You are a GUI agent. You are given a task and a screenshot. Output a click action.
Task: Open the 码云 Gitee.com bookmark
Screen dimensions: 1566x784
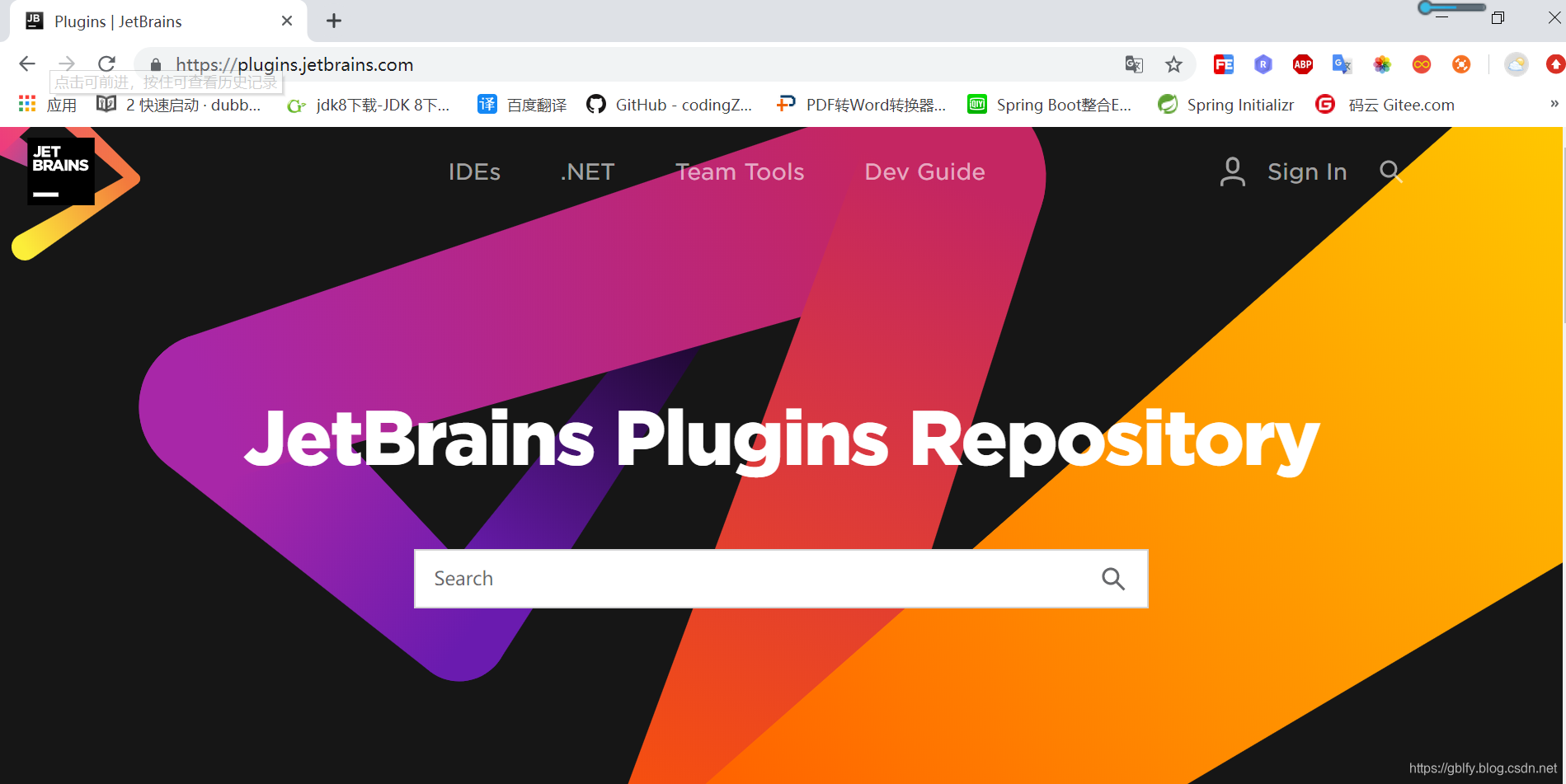(1385, 105)
